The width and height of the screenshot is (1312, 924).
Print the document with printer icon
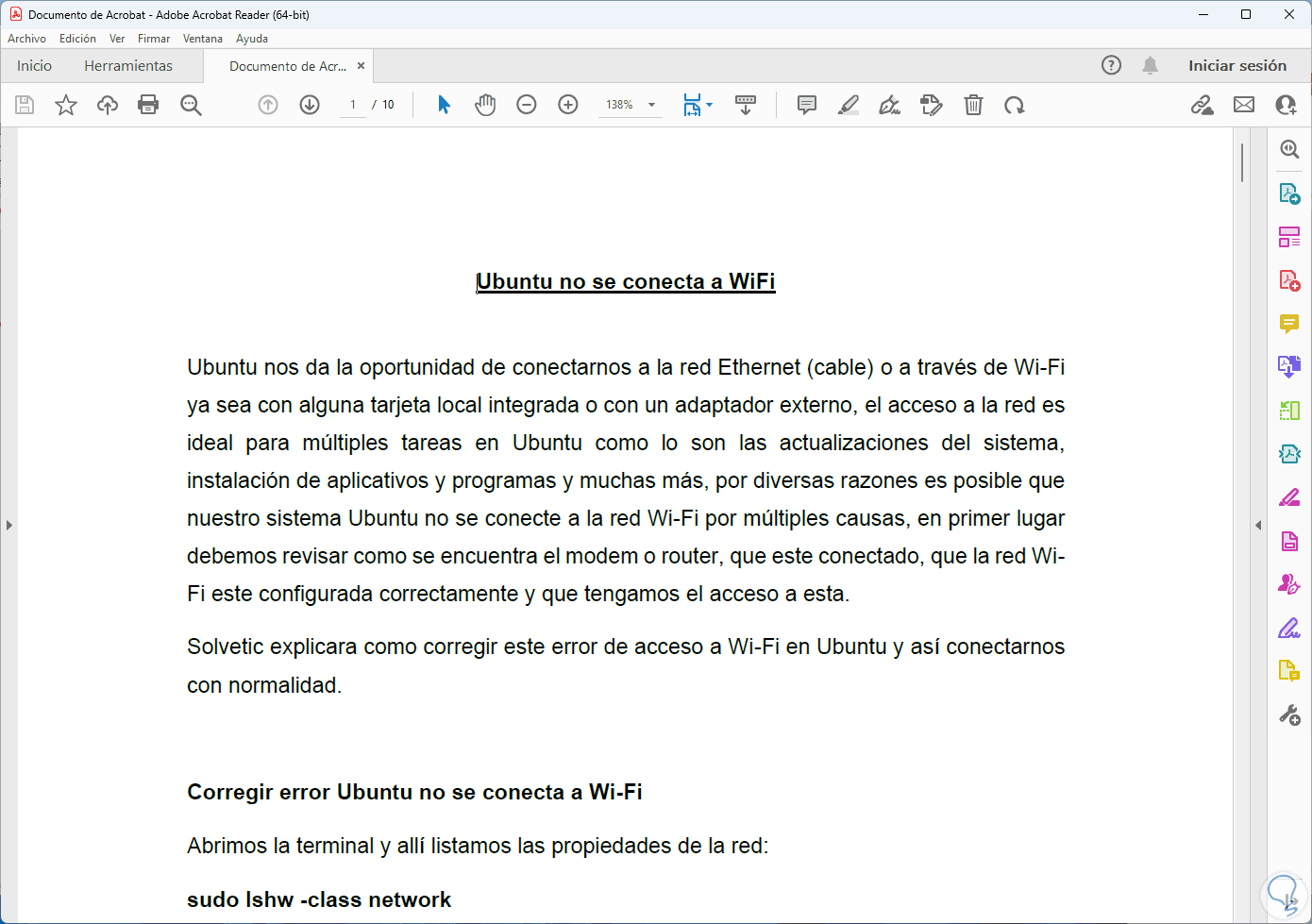click(x=148, y=105)
